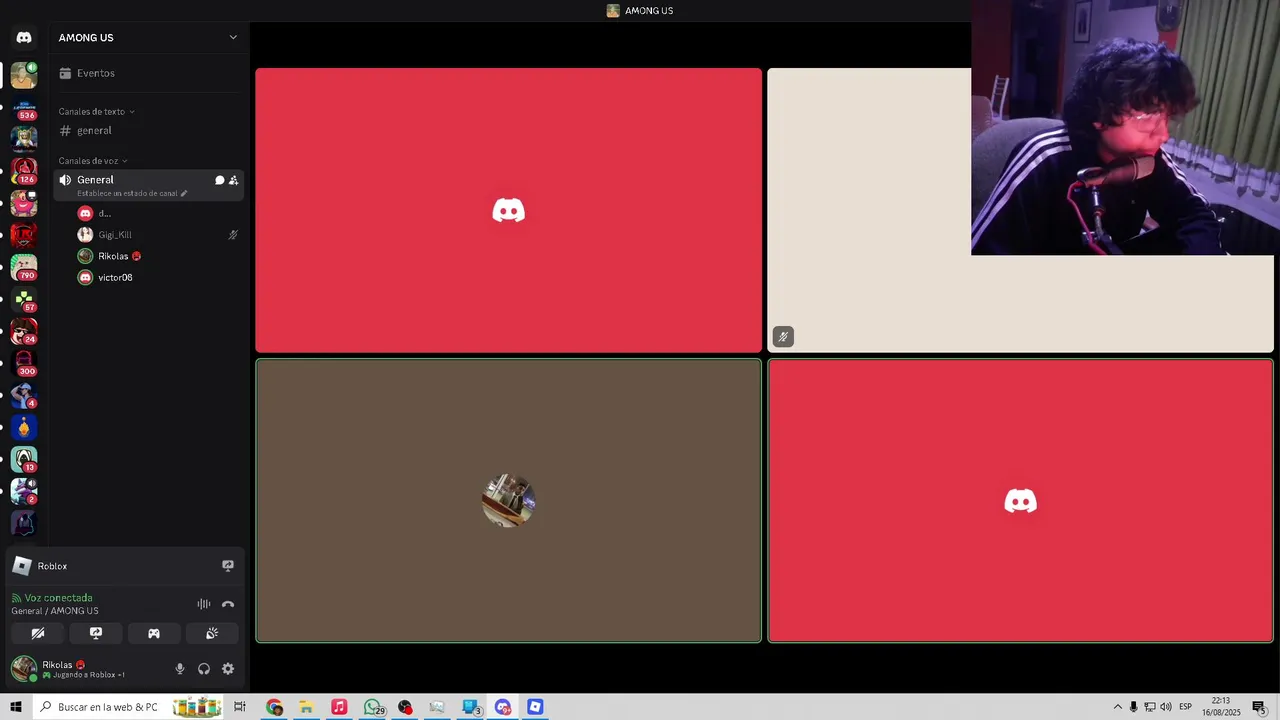The image size is (1280, 720).
Task: Open Roblox from the taskbar
Action: pyautogui.click(x=535, y=707)
